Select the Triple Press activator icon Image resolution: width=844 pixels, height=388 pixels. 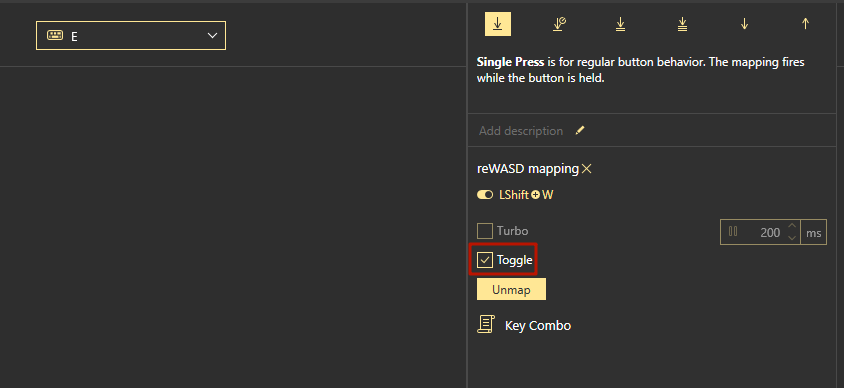(683, 24)
